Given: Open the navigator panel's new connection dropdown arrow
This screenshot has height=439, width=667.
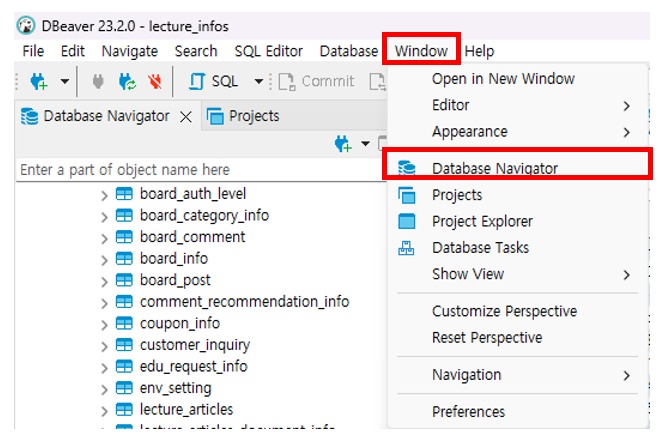Looking at the screenshot, I should click(x=365, y=143).
